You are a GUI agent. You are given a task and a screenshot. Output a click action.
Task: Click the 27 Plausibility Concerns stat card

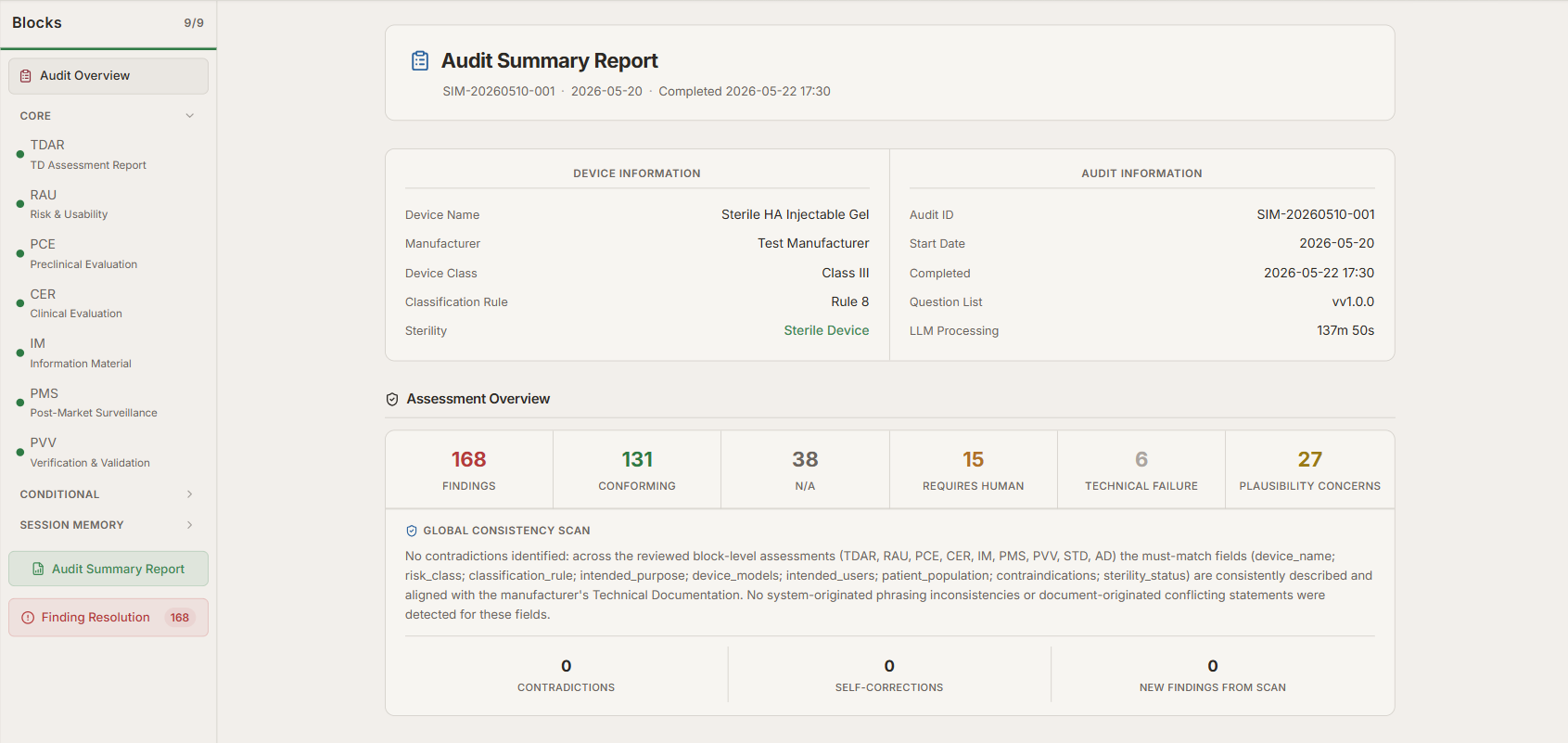tap(1310, 469)
